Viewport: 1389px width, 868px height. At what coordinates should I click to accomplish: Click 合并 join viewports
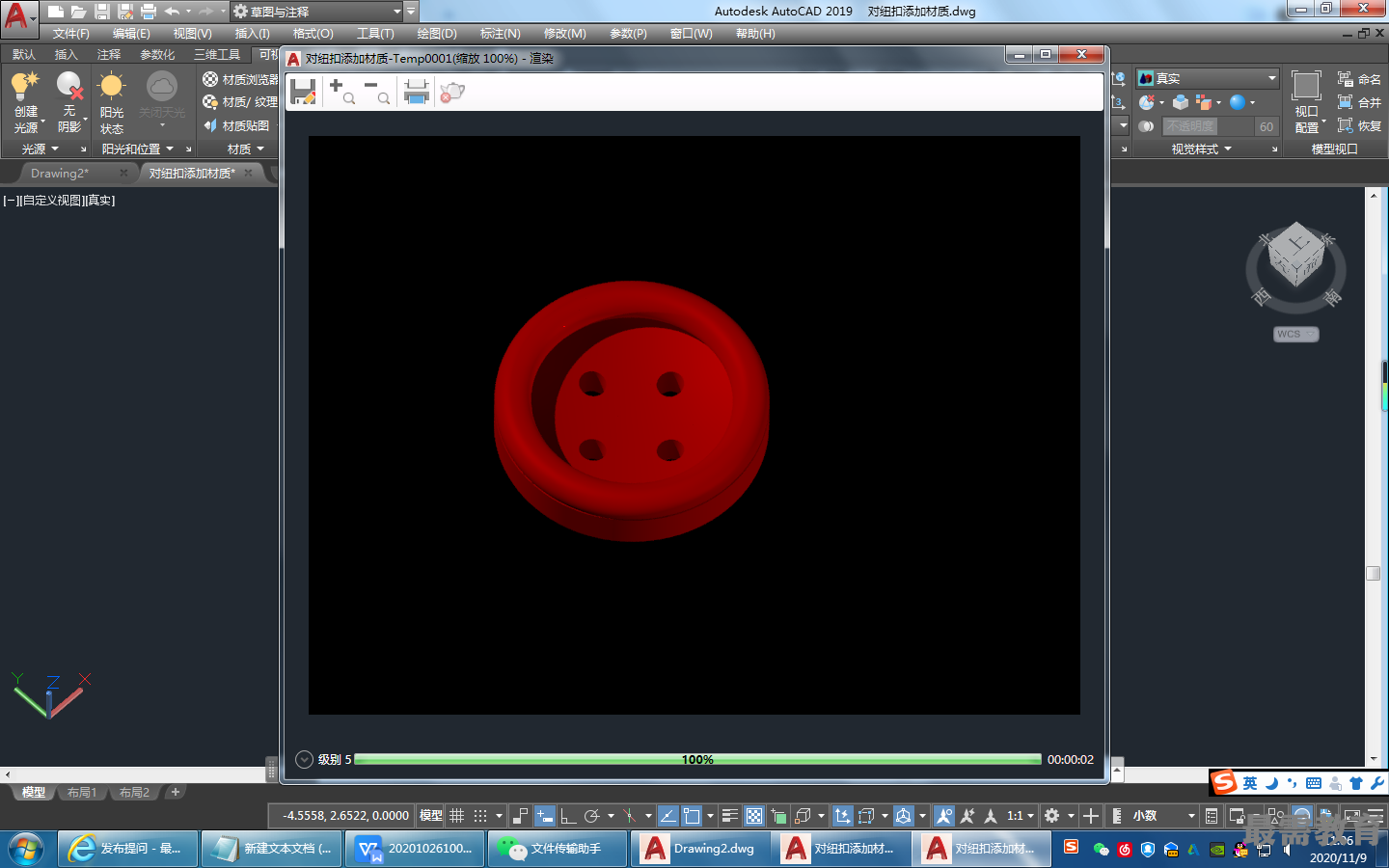(1359, 102)
